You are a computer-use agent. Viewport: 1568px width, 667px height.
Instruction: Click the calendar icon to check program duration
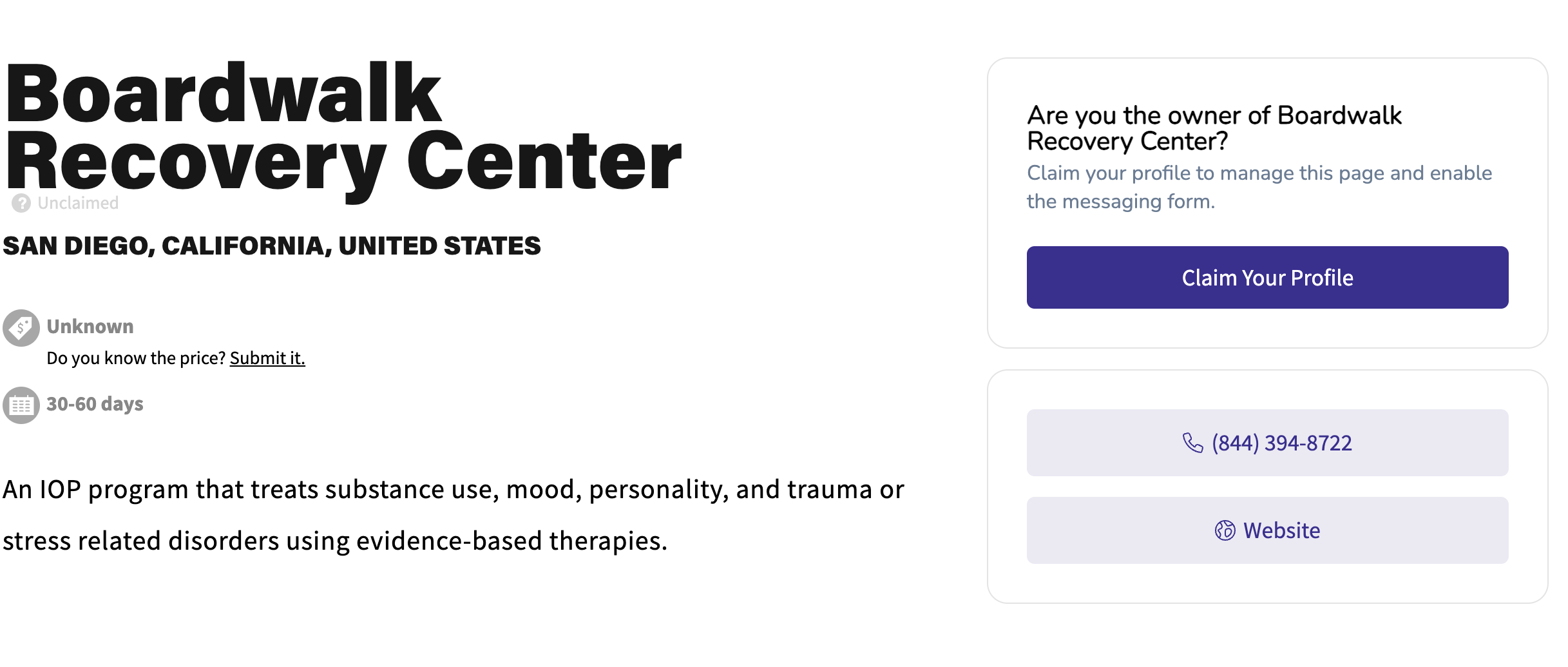point(21,404)
